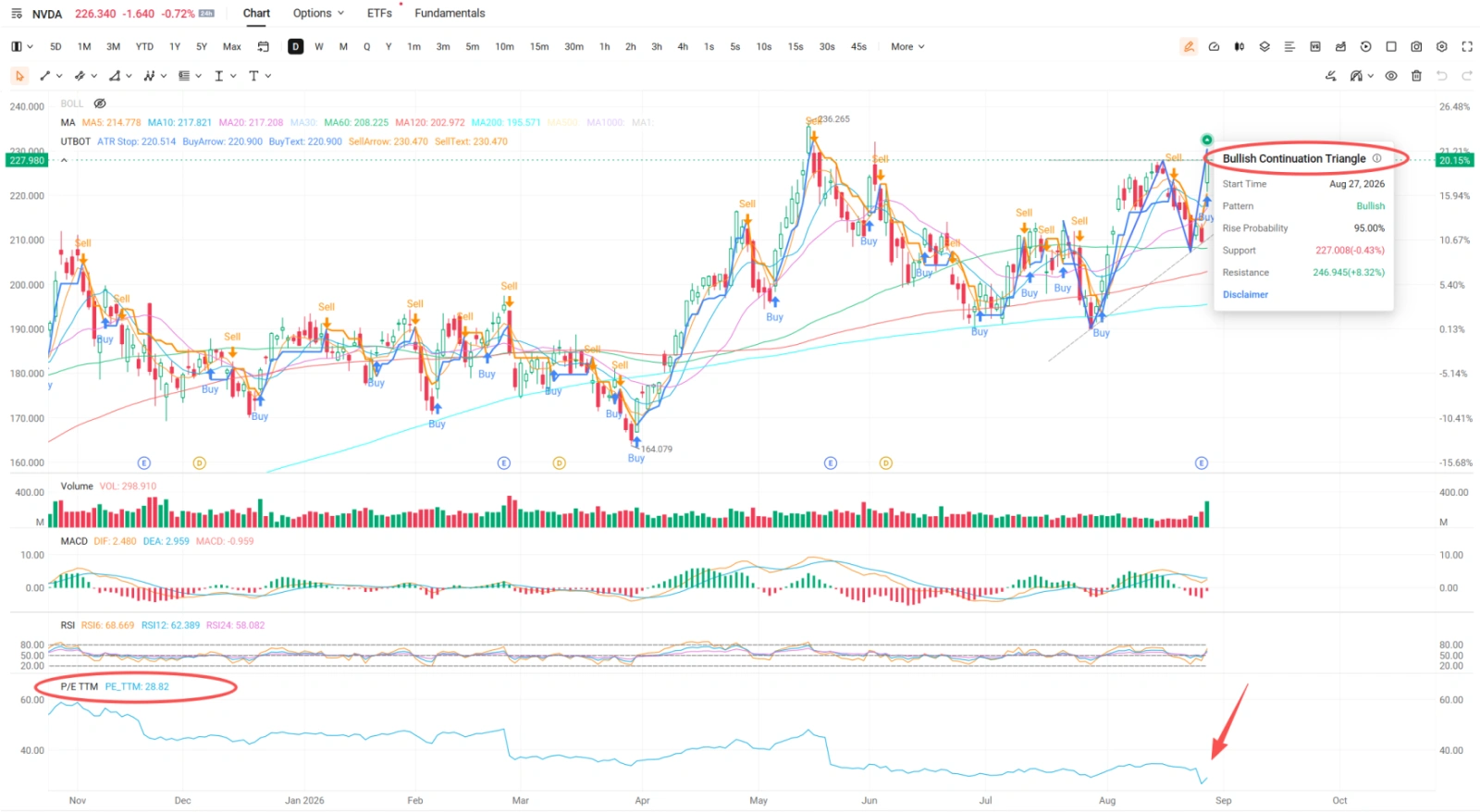Viewport: 1480px width, 812px height.
Task: Toggle the MA500 moving average line
Action: coord(562,122)
